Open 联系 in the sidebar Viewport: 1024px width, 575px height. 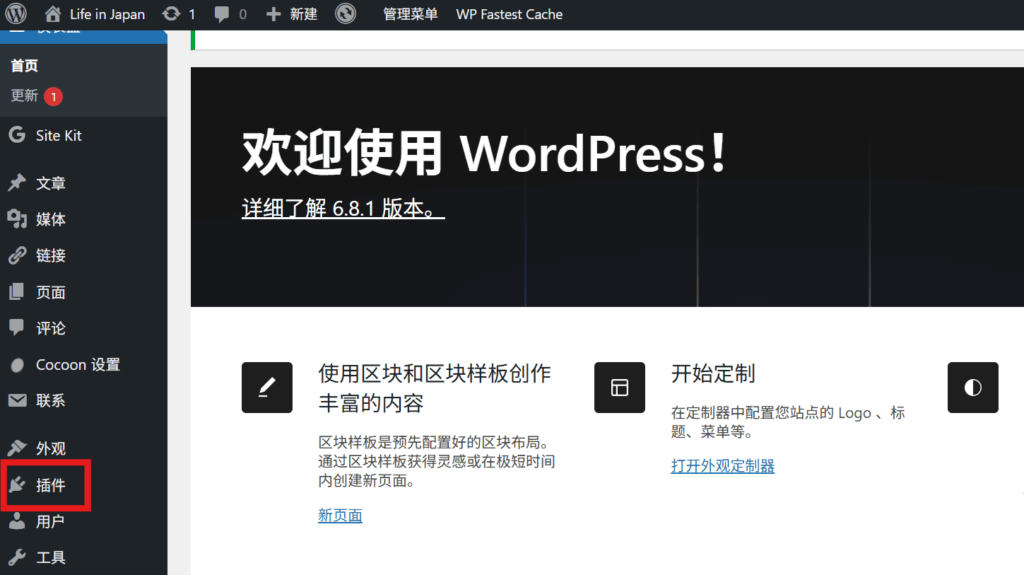tap(51, 401)
